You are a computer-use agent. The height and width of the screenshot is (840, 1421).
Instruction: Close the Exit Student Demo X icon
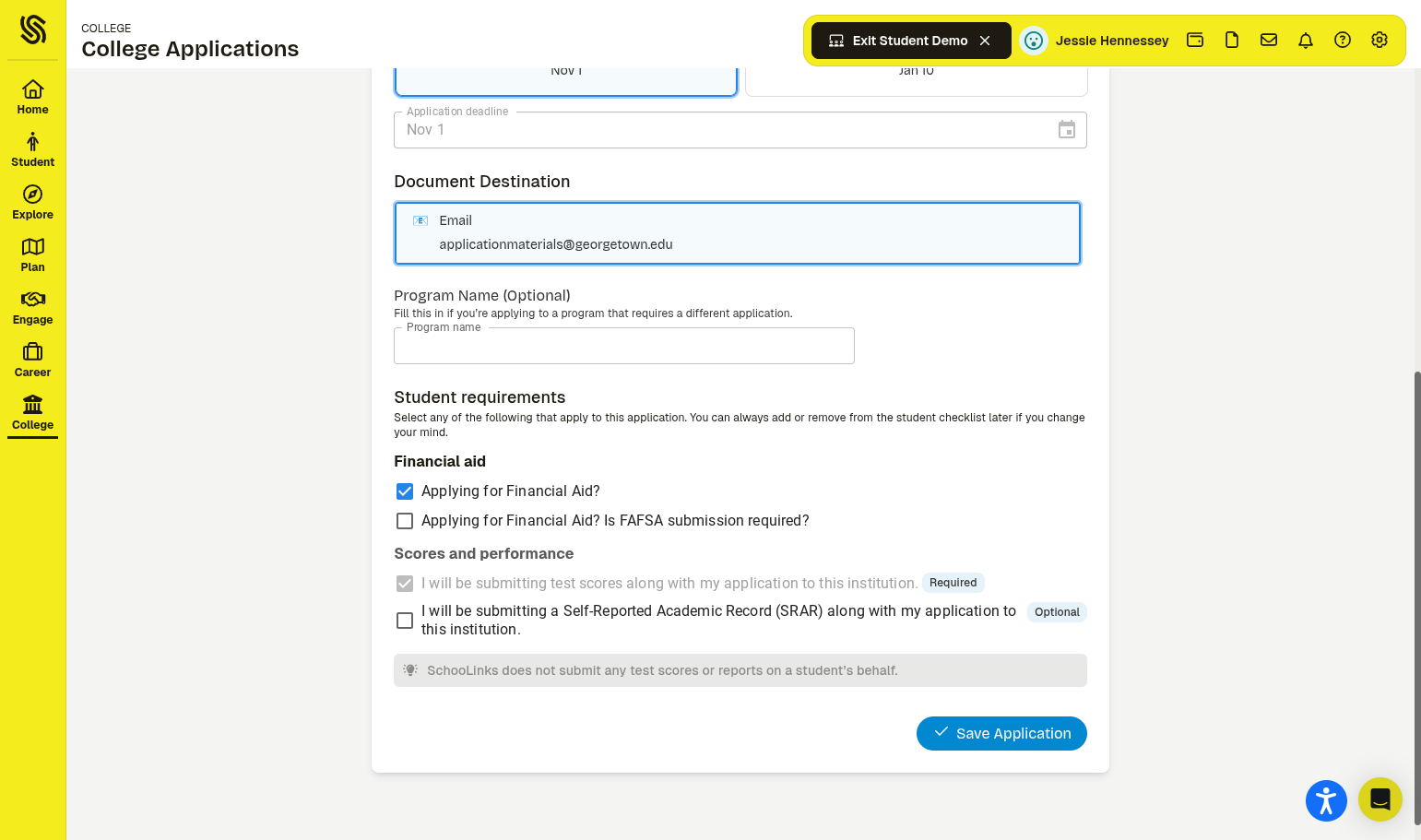point(985,41)
